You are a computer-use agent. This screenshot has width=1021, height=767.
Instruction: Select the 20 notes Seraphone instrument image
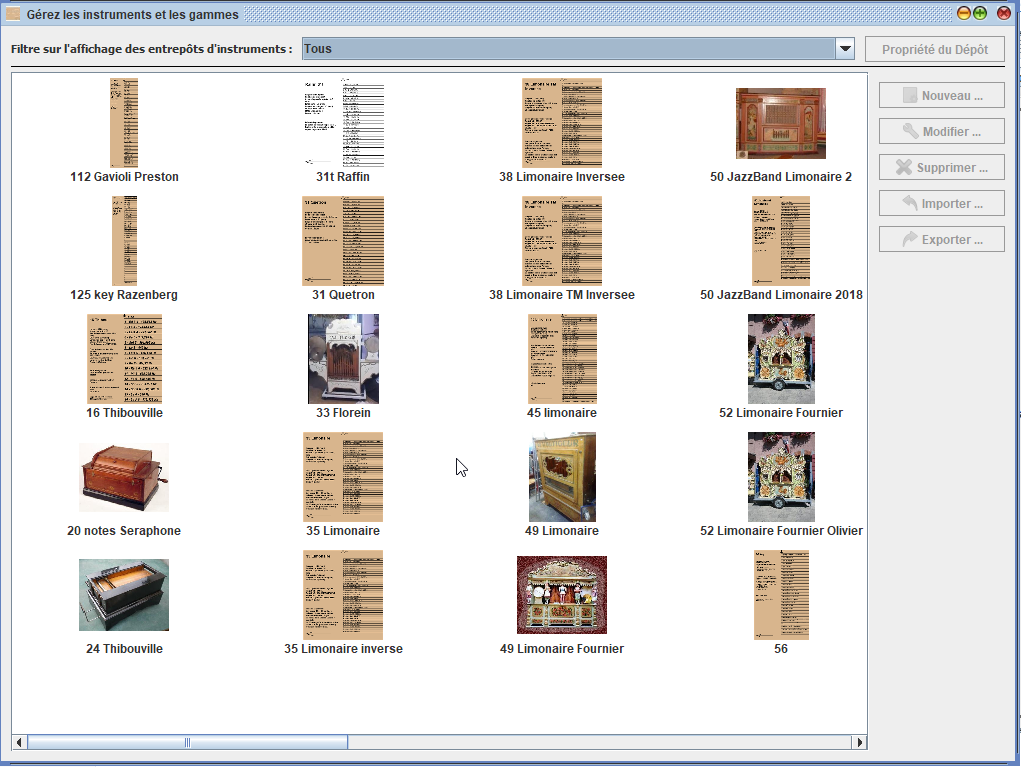(124, 477)
